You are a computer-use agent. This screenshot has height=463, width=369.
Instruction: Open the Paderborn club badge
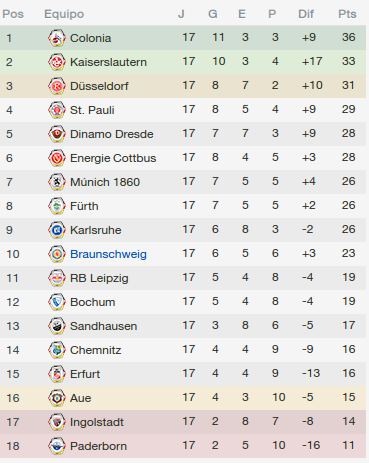coord(57,446)
